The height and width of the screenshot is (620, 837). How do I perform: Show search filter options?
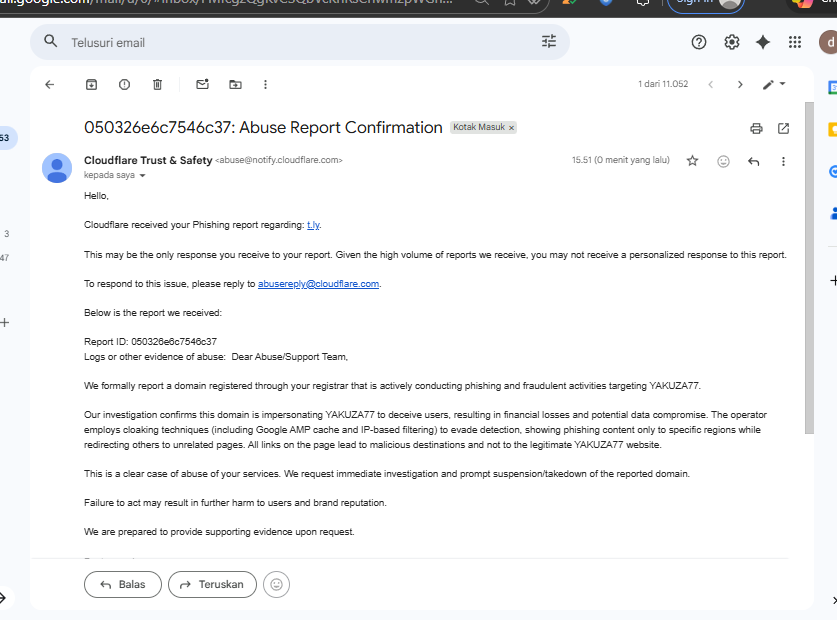tap(549, 41)
